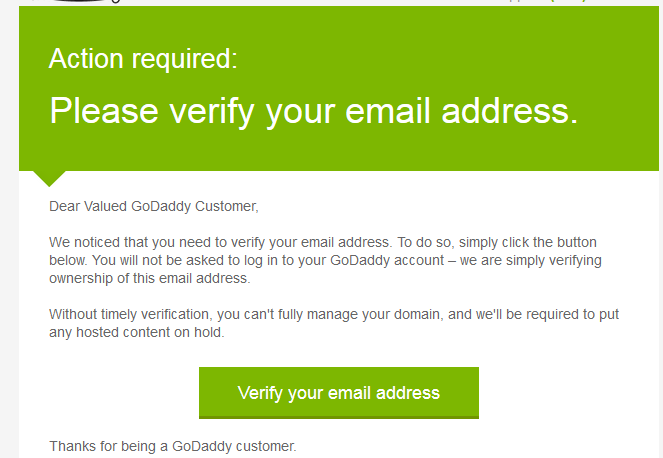Click the Verify your email address button
The width and height of the screenshot is (663, 458).
(x=338, y=392)
